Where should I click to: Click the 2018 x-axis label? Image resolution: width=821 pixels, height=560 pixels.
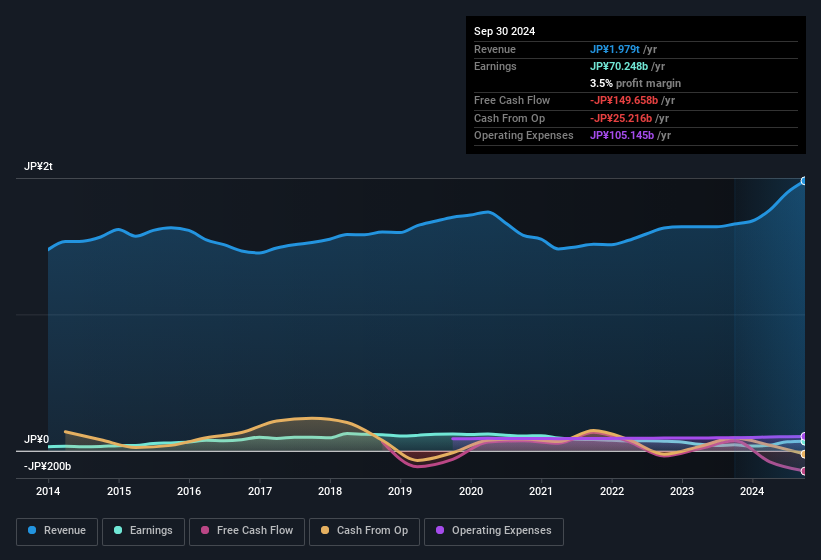pos(330,491)
